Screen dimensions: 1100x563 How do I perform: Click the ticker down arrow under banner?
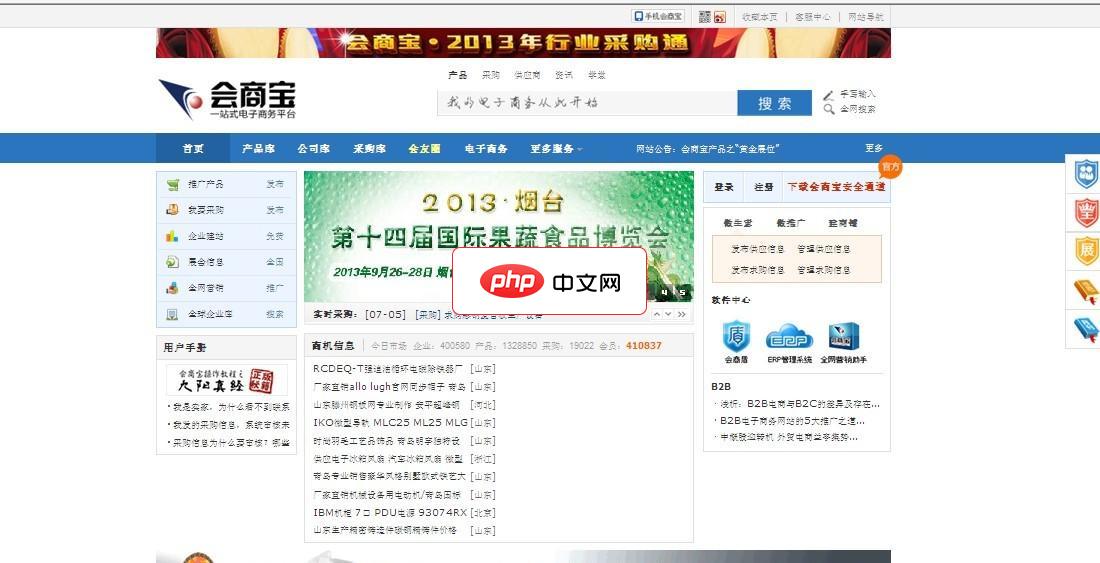pos(669,314)
